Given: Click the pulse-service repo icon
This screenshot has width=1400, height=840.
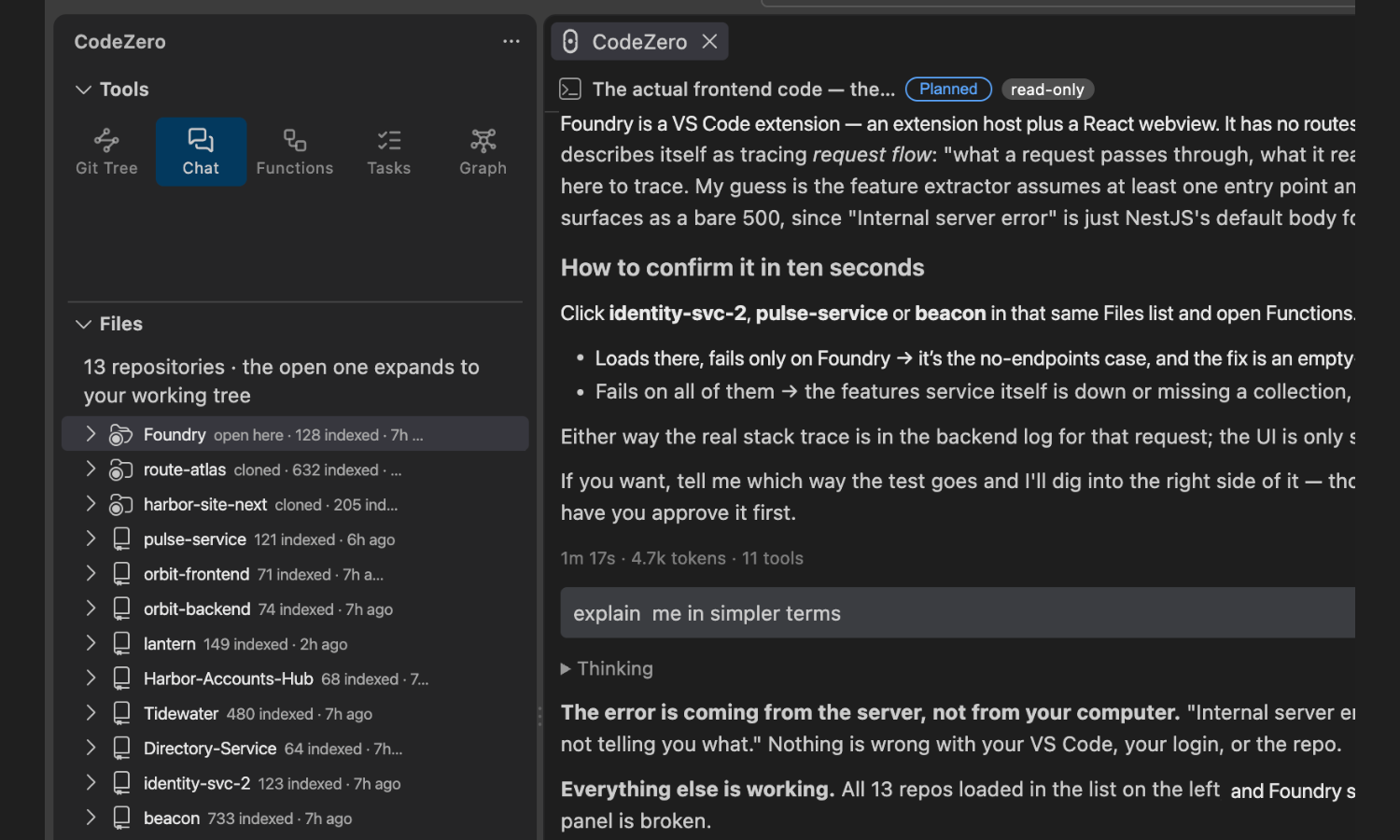Looking at the screenshot, I should coord(121,539).
